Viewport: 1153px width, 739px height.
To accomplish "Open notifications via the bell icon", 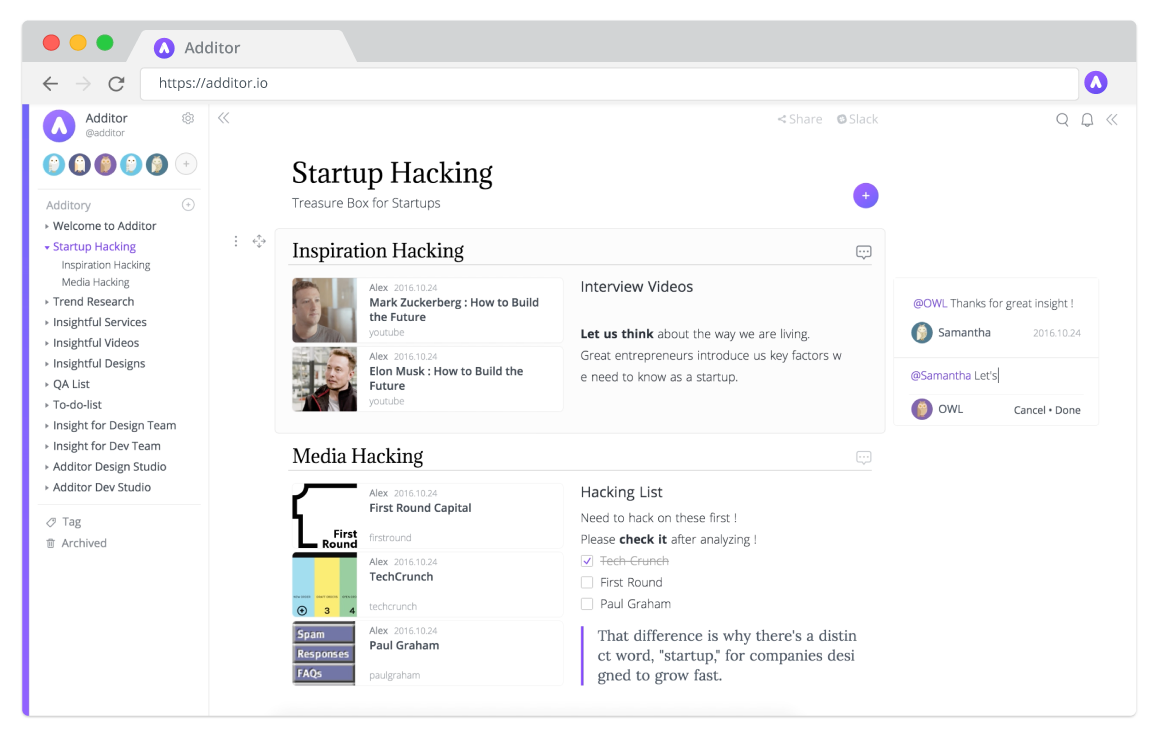I will [1087, 119].
